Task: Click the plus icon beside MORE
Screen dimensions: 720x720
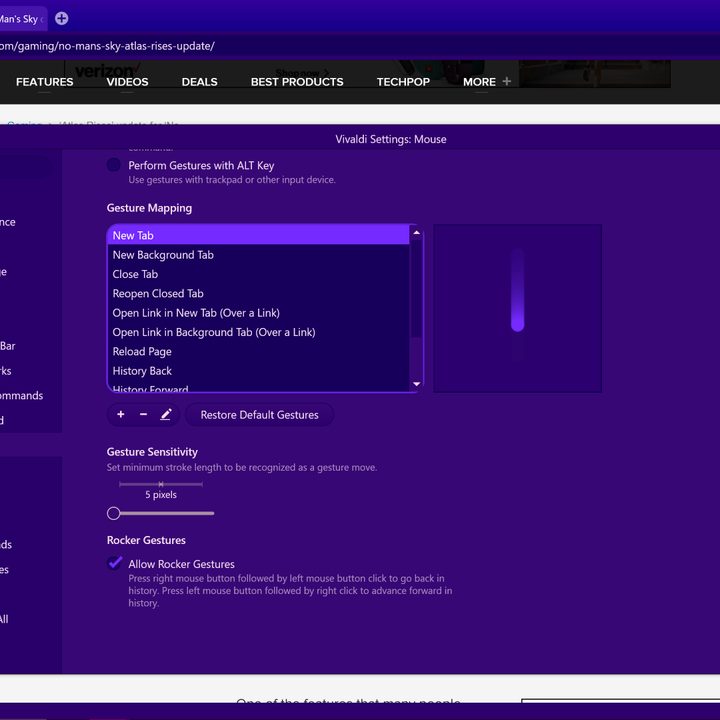Action: coord(506,81)
